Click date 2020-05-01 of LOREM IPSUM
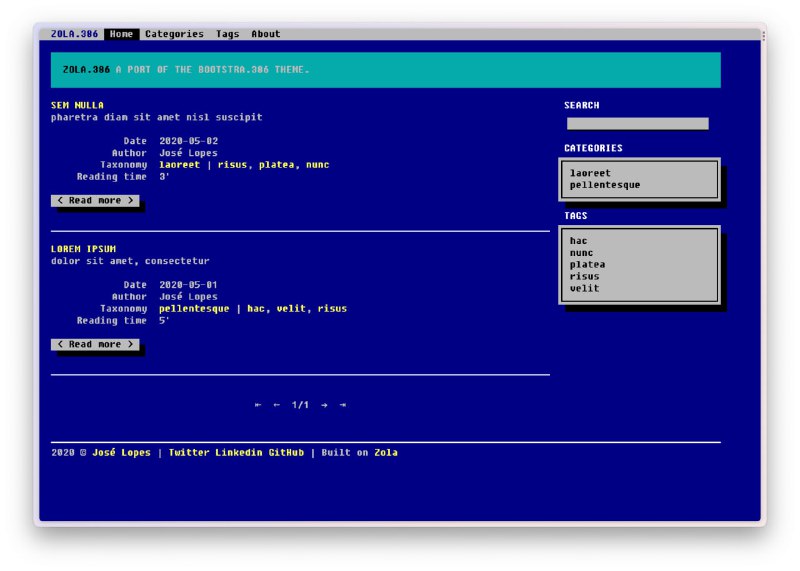 [189, 285]
